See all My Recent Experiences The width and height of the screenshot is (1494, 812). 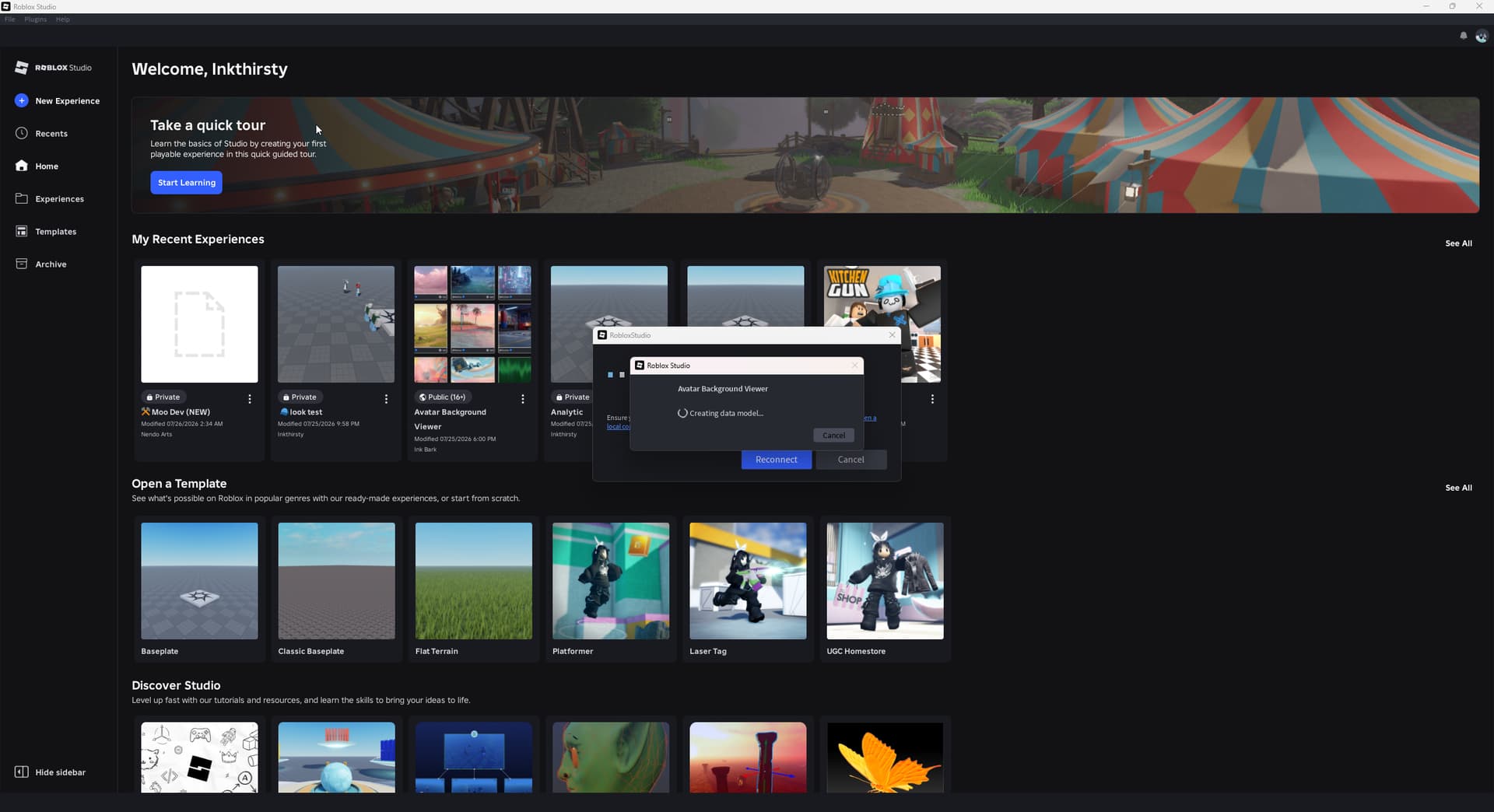(1458, 243)
